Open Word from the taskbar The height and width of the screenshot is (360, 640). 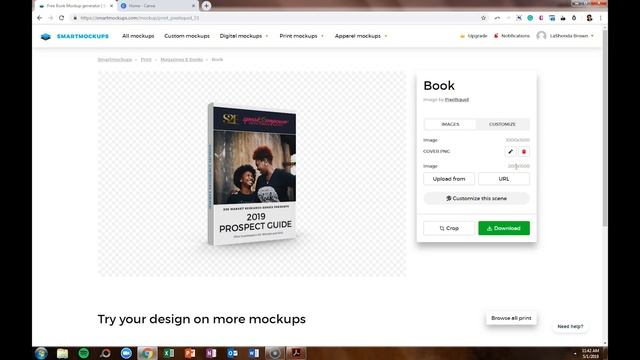click(x=253, y=353)
